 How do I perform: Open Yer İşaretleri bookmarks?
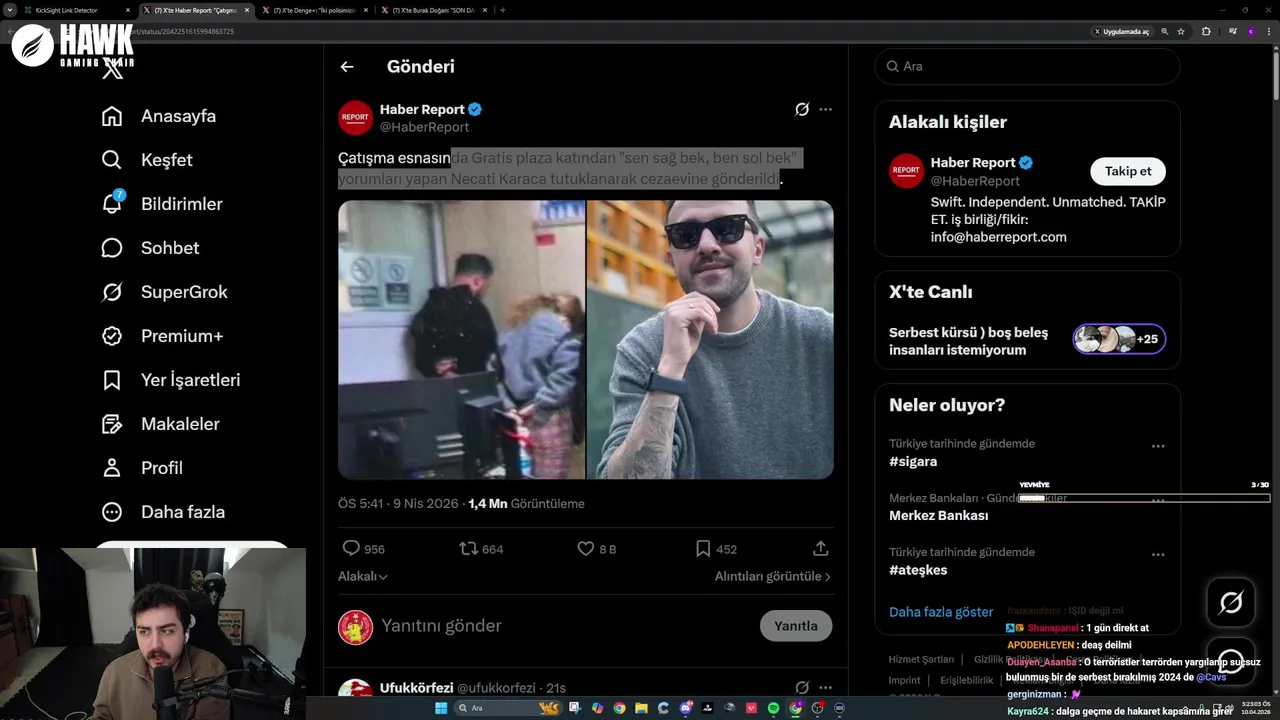tap(171, 380)
